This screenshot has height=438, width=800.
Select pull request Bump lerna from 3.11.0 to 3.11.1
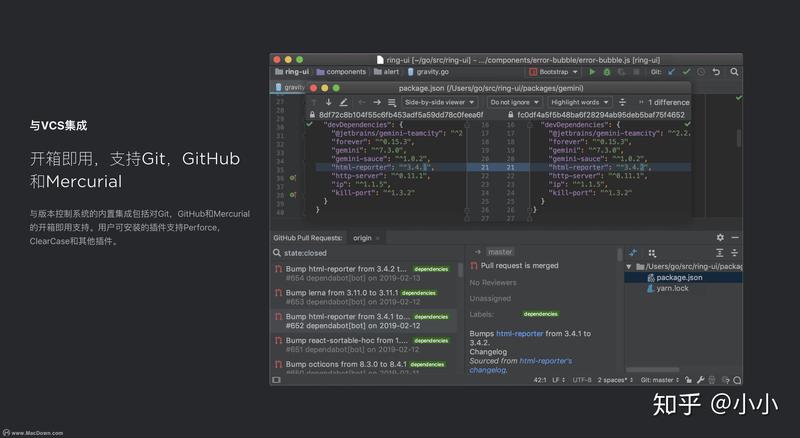pos(364,297)
